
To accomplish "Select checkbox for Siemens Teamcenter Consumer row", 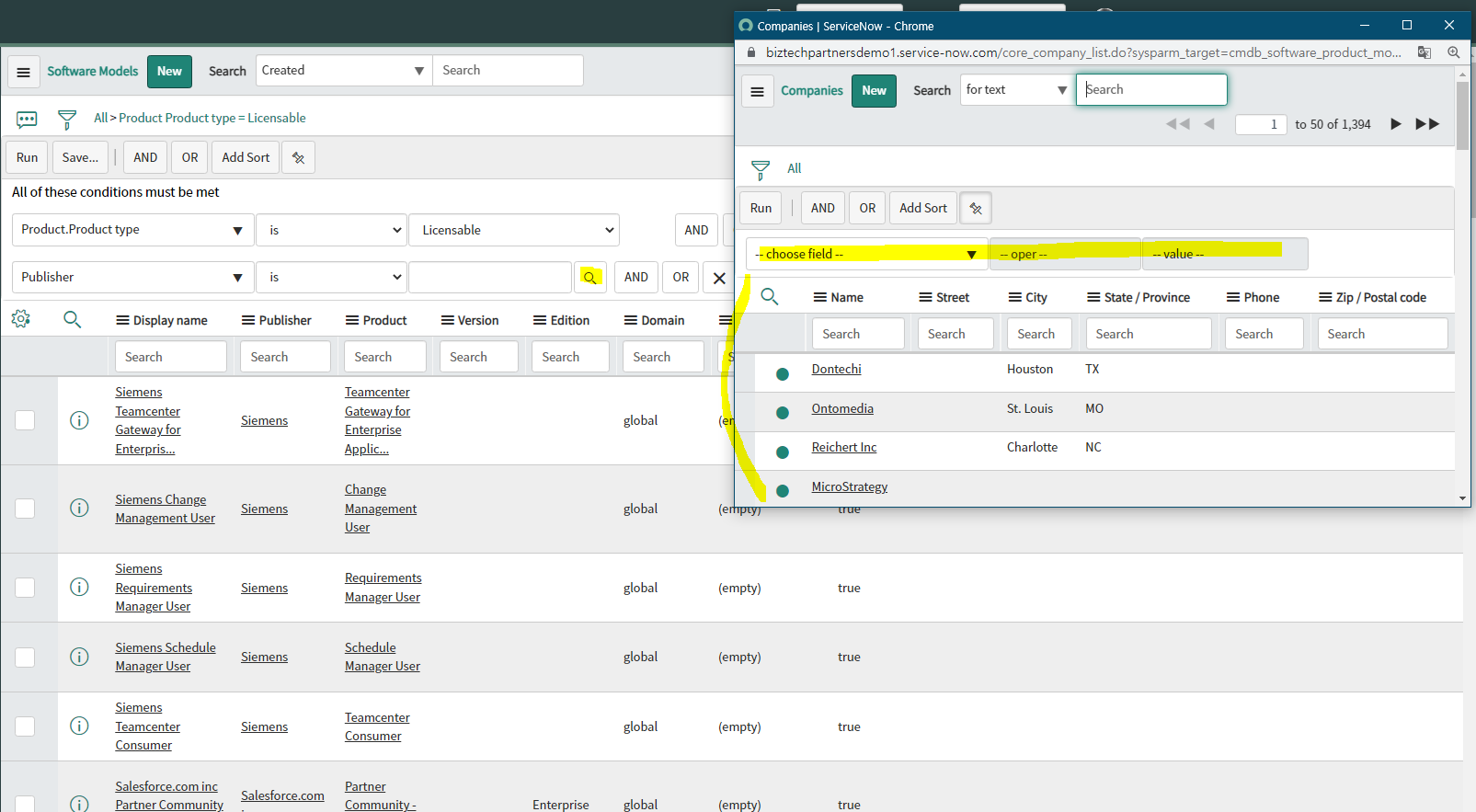I will (25, 726).
